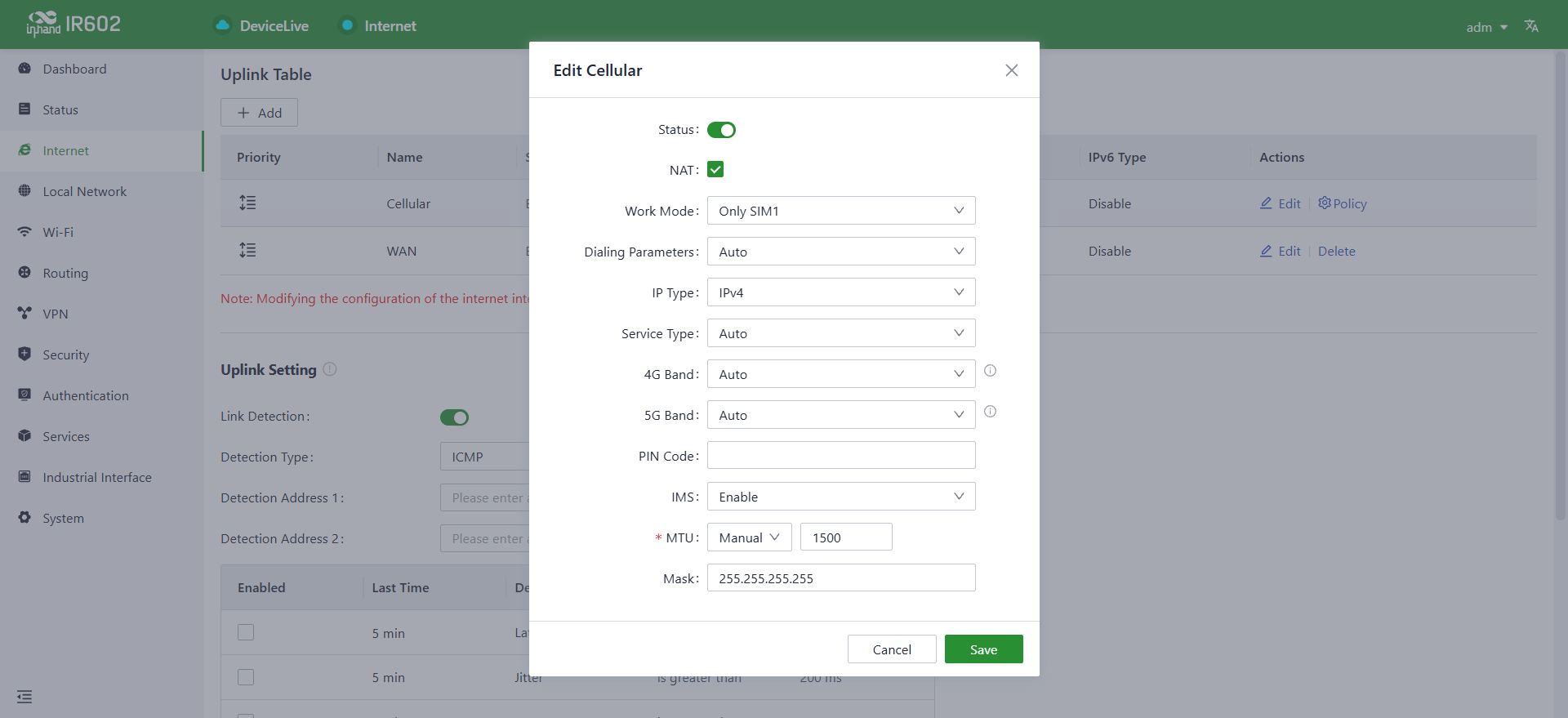This screenshot has height=718, width=1568.
Task: Uncheck the NAT checkbox
Action: (x=715, y=169)
